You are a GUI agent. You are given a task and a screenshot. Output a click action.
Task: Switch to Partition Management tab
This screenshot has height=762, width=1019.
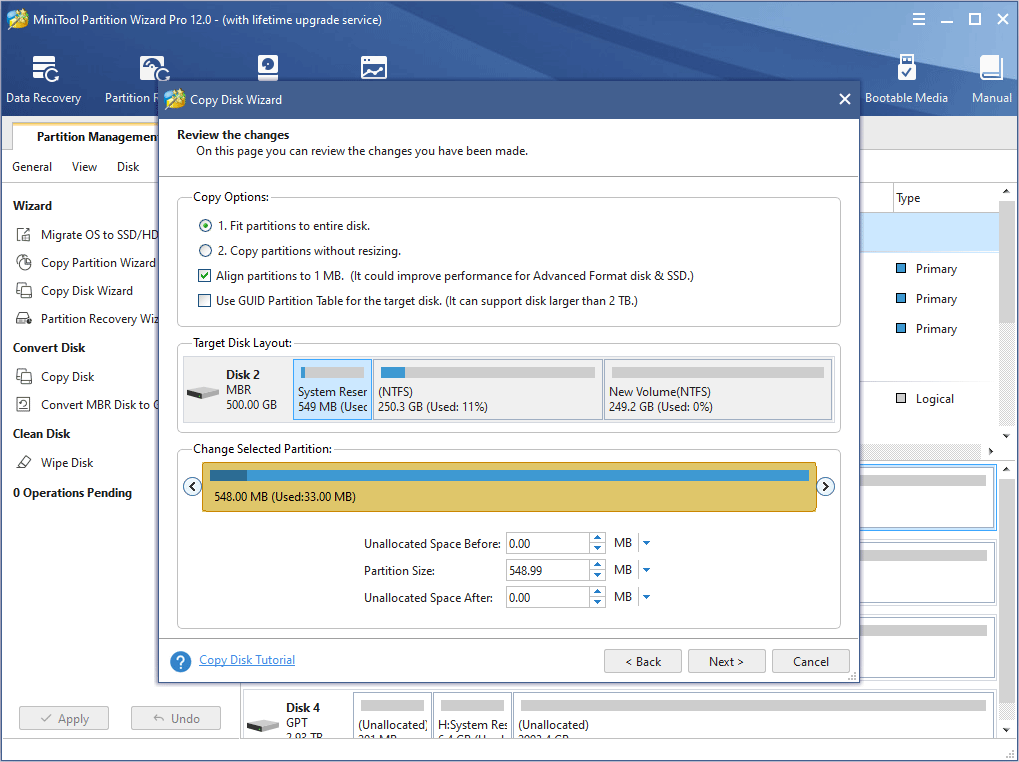coord(86,136)
